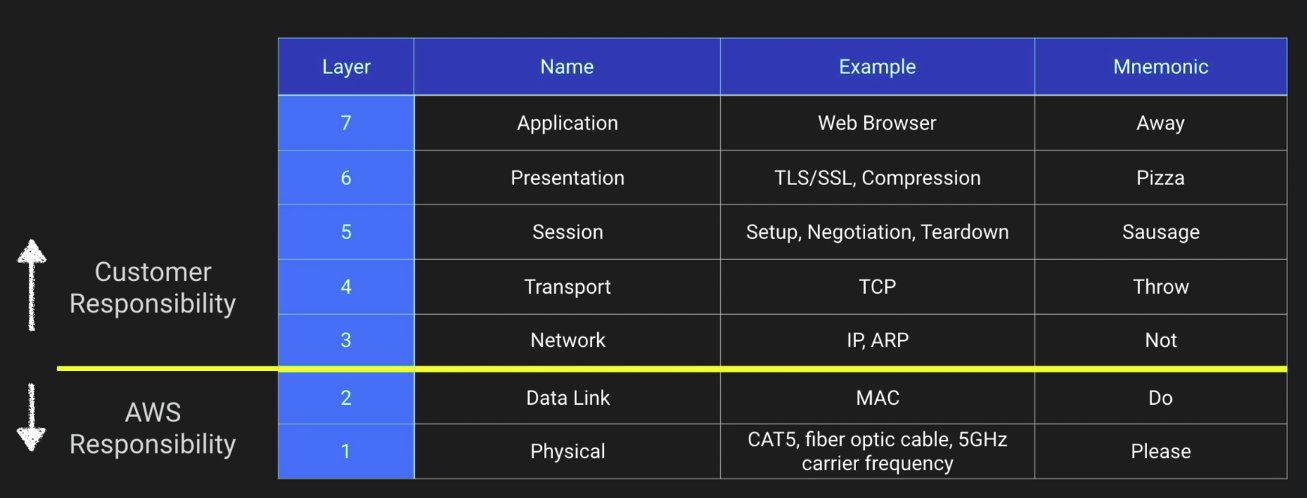Select the CAT5, fiber optic cable cell
Image resolution: width=1307 pixels, height=498 pixels.
877,451
